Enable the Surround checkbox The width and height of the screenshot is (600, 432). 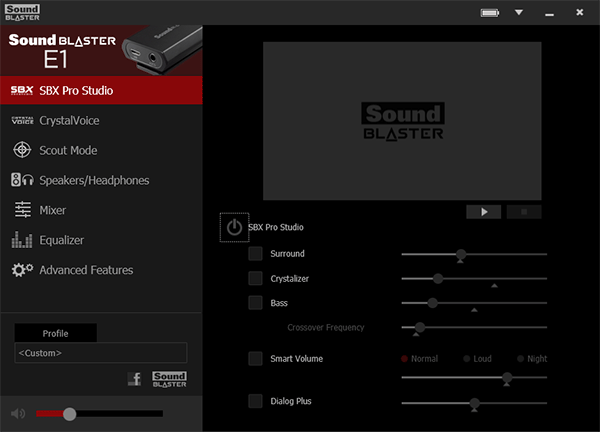coord(255,253)
